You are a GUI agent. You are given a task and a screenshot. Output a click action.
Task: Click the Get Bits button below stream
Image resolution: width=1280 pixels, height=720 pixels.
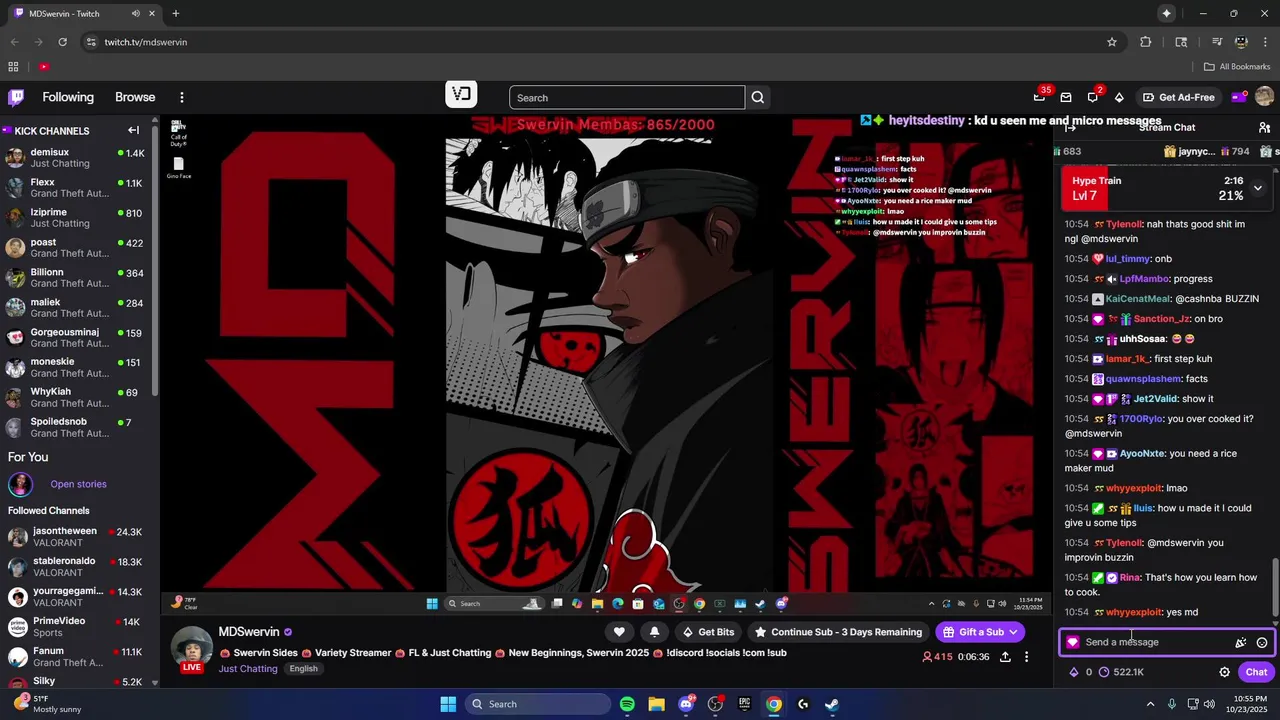click(708, 632)
